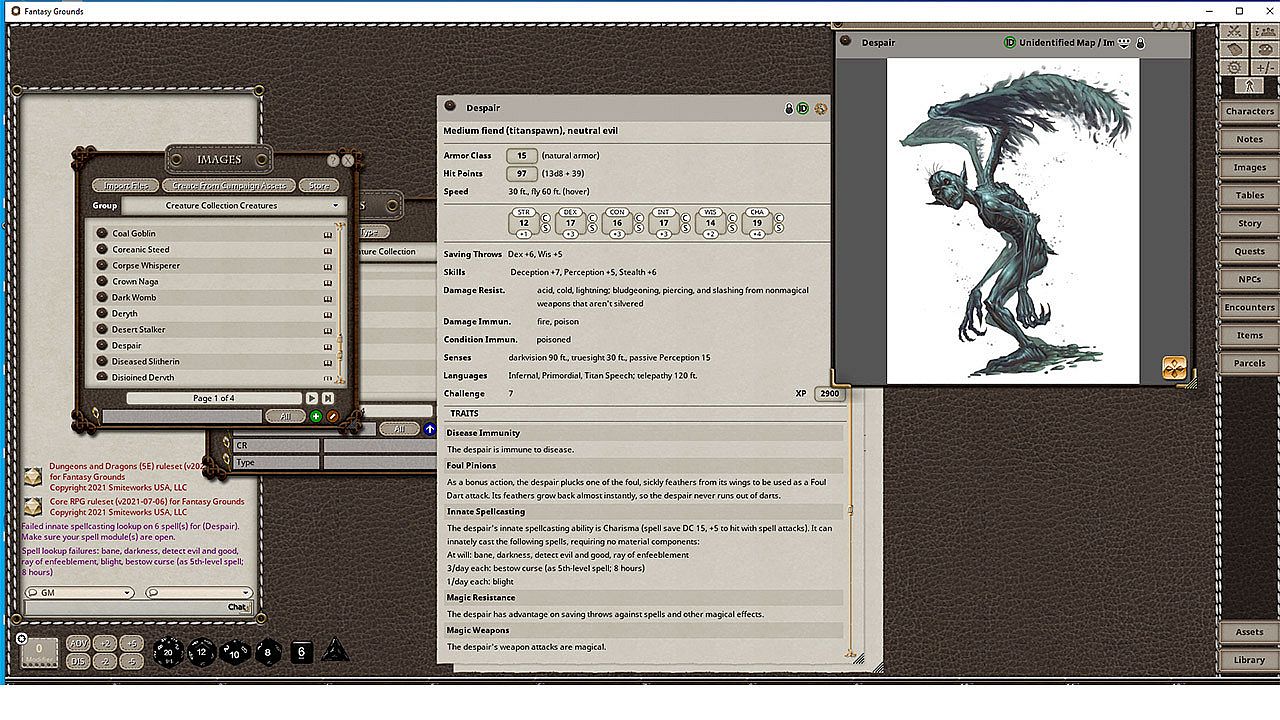Open the GM speaker dropdown in chat
This screenshot has width=1280, height=720.
80,593
